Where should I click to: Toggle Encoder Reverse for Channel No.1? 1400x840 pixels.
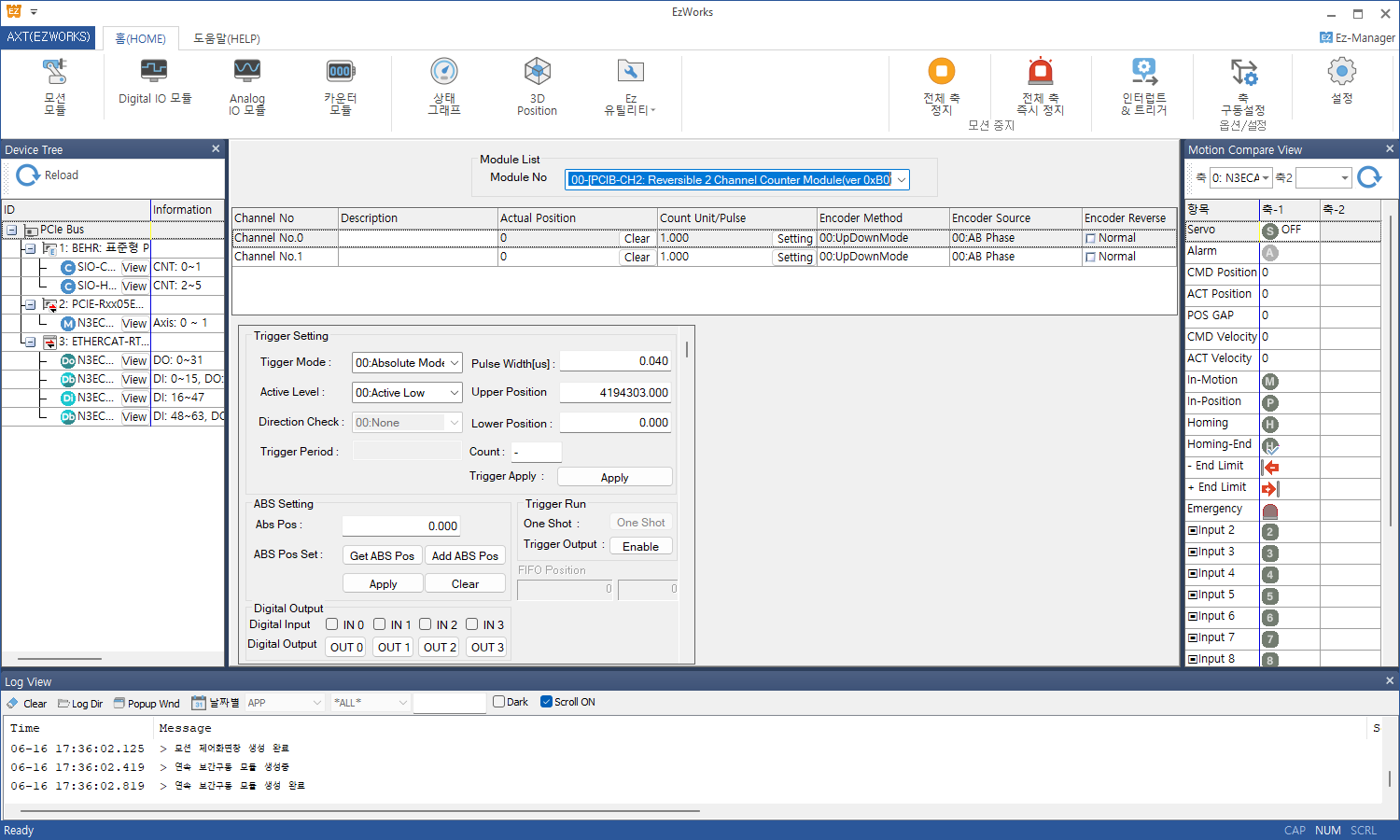[1090, 258]
